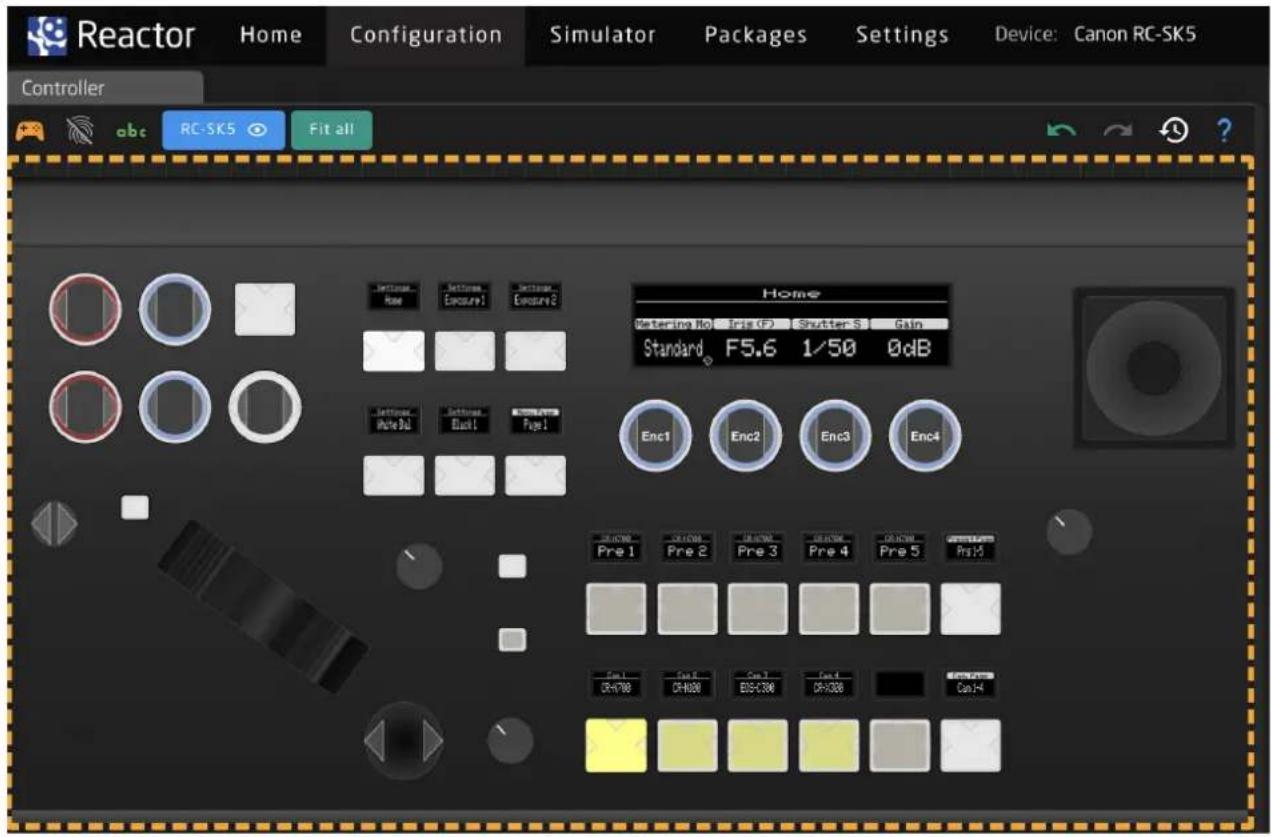The width and height of the screenshot is (1271, 837).
Task: Toggle RC-SK5 panel visibility eye button
Action: (223, 130)
